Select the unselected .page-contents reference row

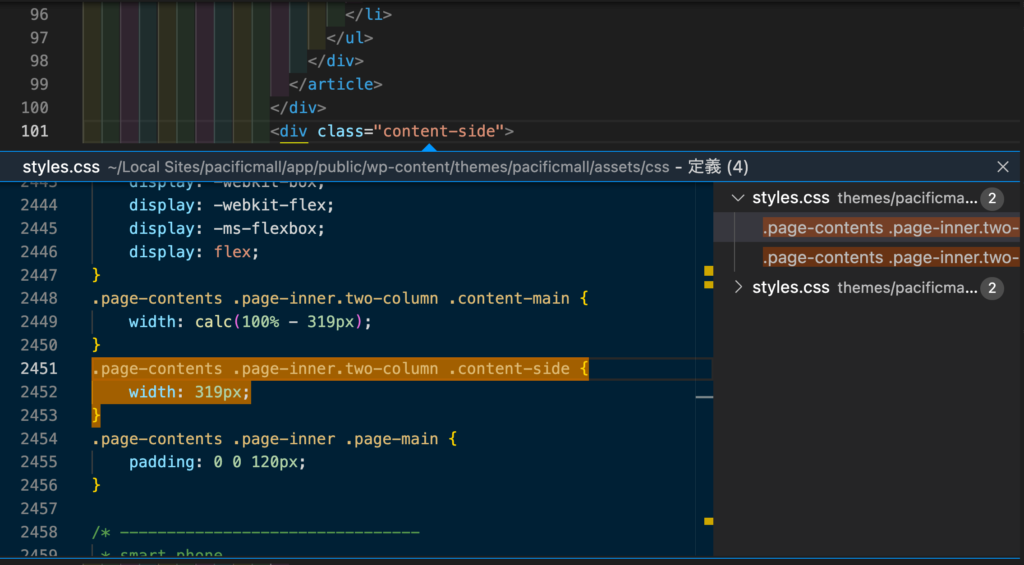[x=891, y=258]
